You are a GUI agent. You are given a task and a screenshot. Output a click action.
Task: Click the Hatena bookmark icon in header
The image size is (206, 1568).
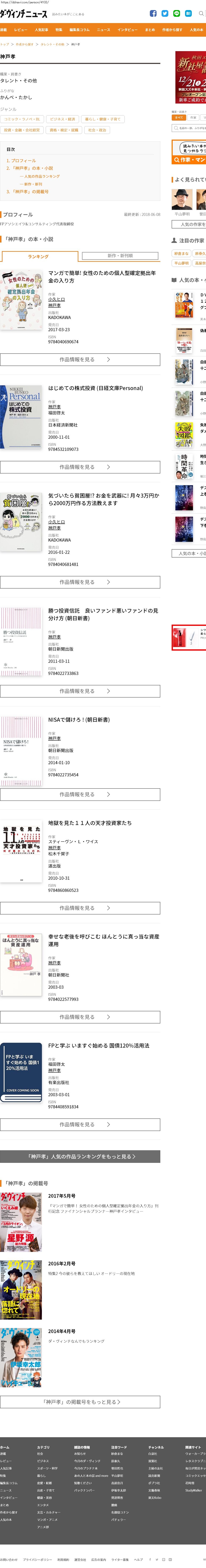point(188,13)
